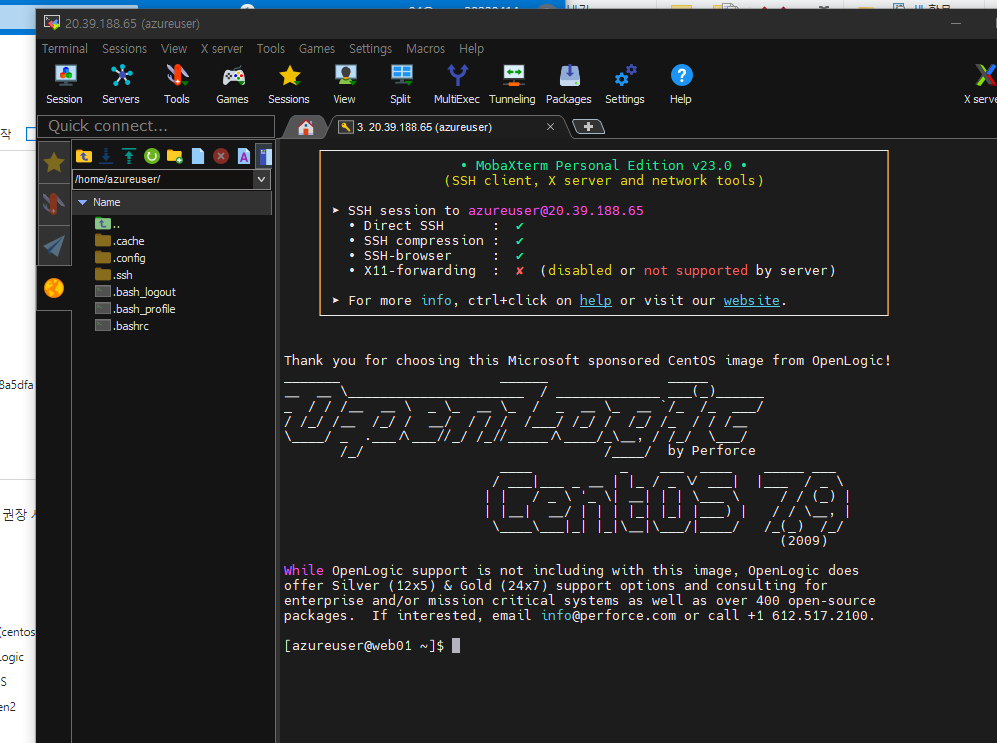Open the View toolbar button
This screenshot has height=743, width=997.
coord(345,85)
